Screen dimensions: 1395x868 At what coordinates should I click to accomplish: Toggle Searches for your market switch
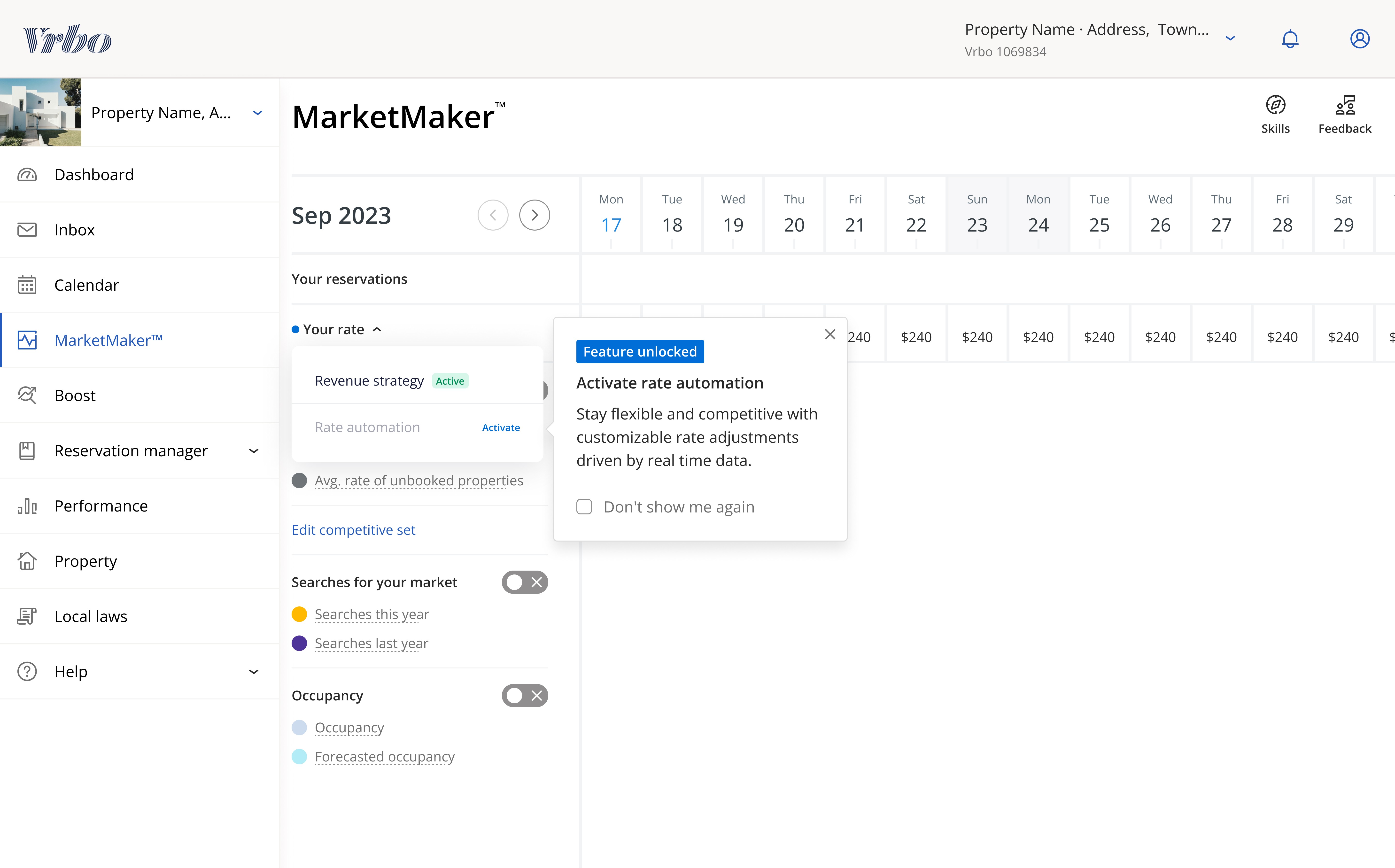click(525, 582)
